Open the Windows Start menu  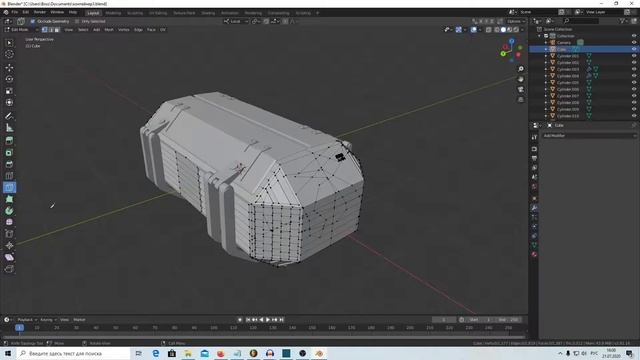coord(8,353)
